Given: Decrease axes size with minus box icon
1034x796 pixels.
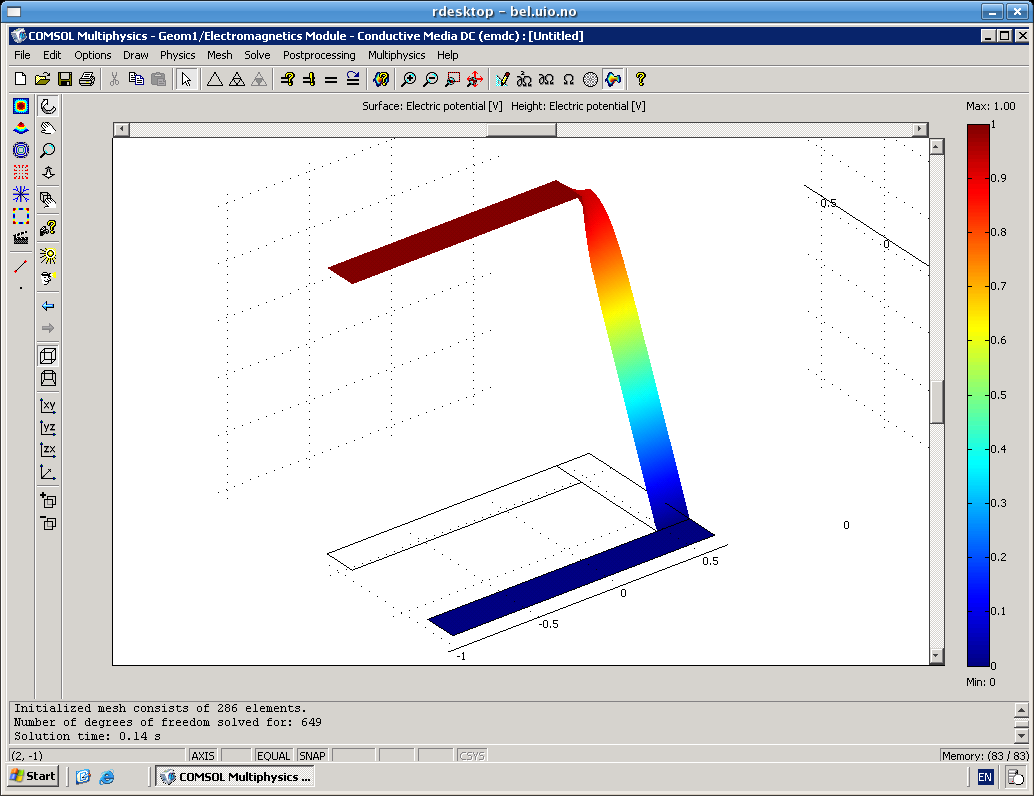Looking at the screenshot, I should 48,523.
